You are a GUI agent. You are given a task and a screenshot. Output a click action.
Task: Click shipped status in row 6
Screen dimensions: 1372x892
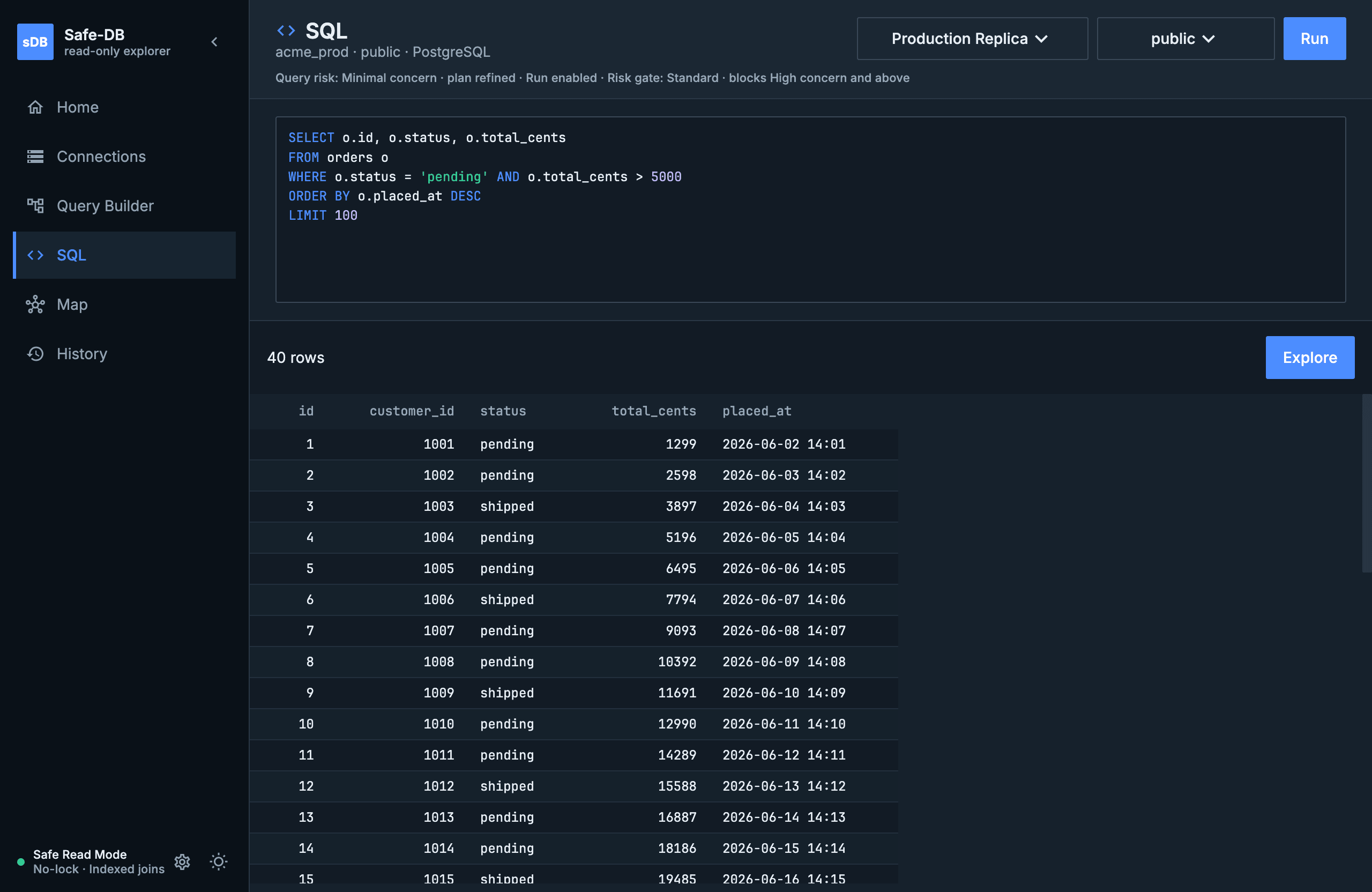coord(506,600)
